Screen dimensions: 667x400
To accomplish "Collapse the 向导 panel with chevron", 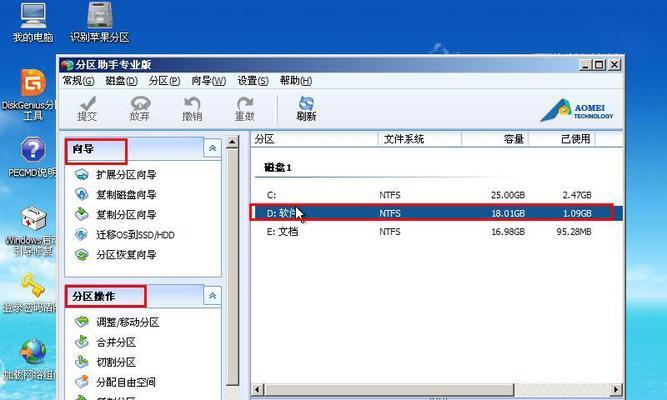I will (212, 148).
